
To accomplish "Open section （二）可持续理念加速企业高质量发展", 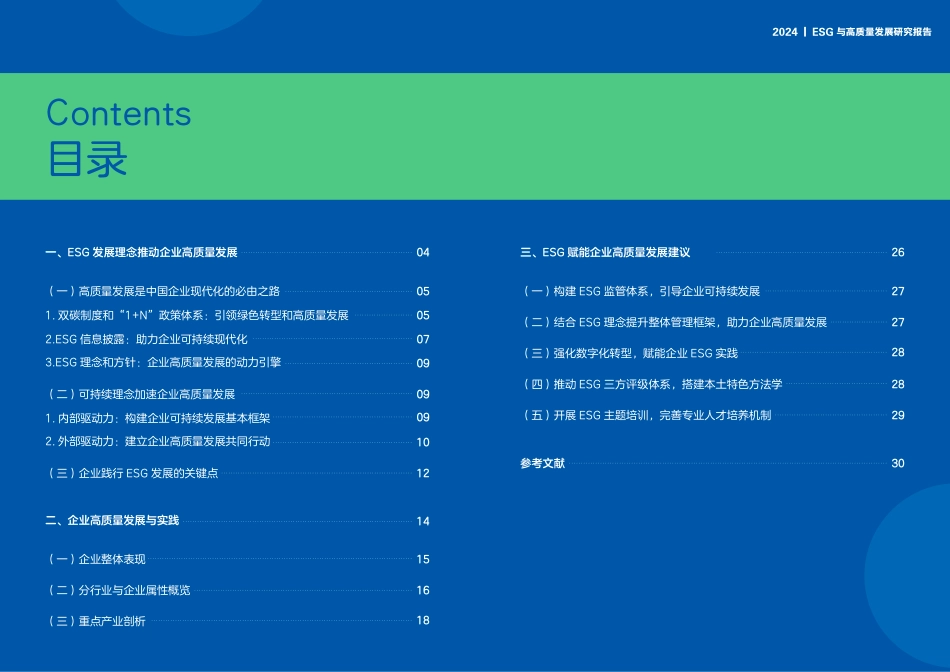I will pos(140,394).
